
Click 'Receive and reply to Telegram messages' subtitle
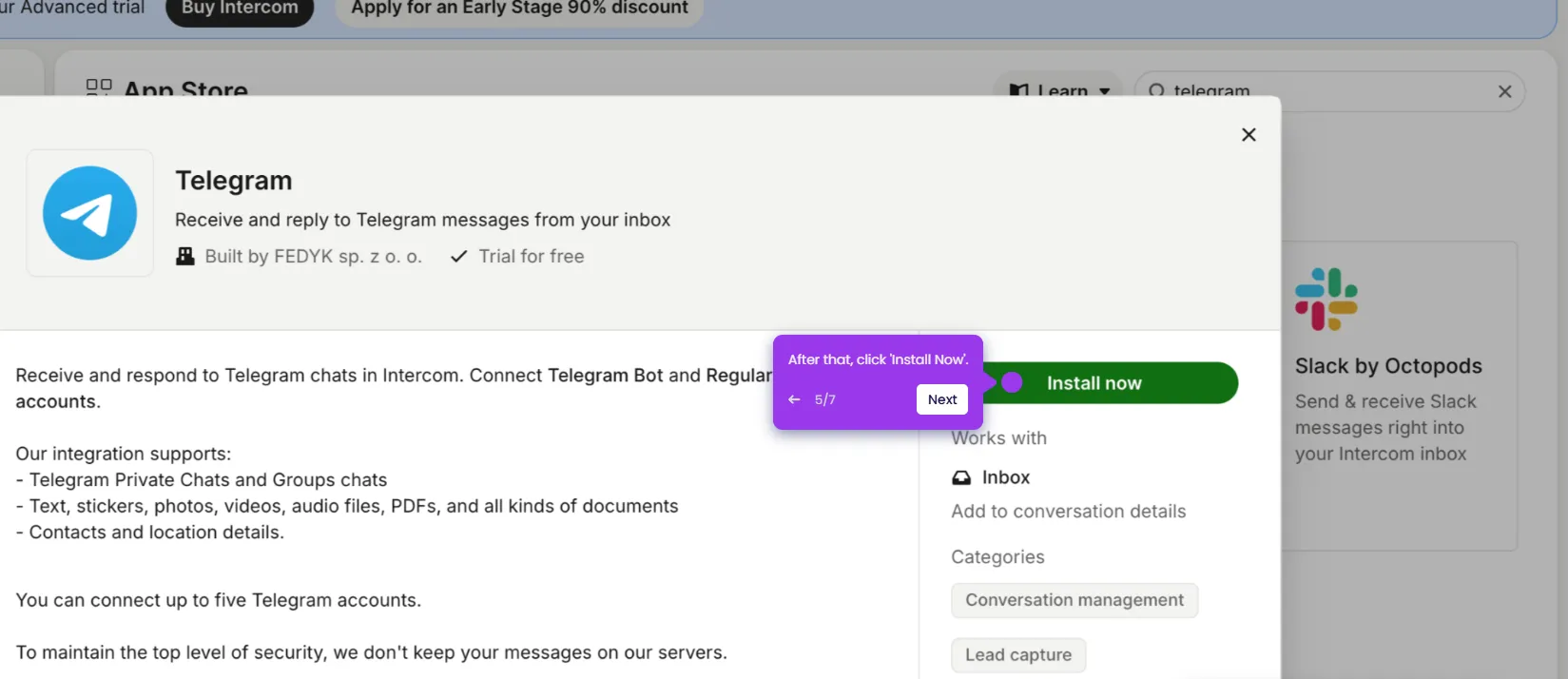pos(422,220)
